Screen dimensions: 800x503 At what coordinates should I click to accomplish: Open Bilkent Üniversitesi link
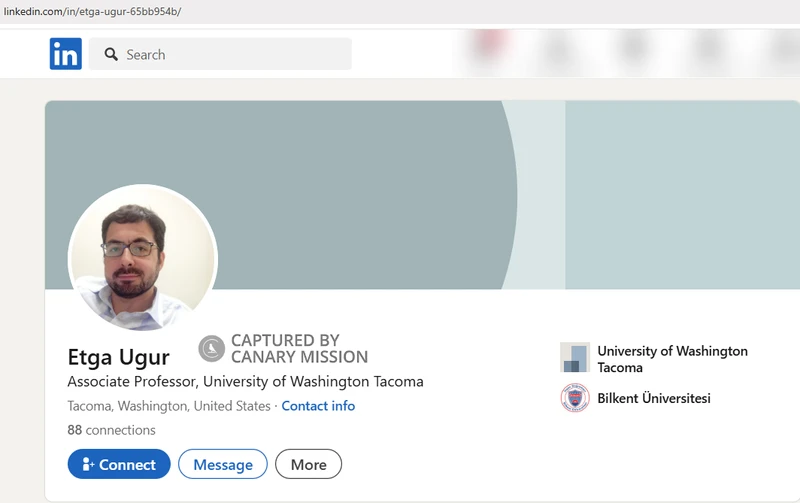pyautogui.click(x=654, y=398)
